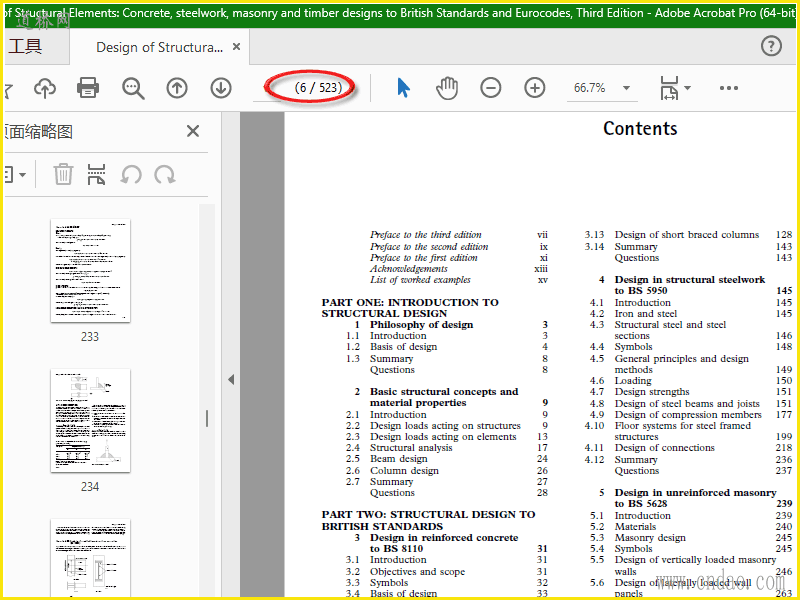
Task: Click 'PART TWO: STRUCTURAL DESIGN TO' heading
Action: coord(428,515)
